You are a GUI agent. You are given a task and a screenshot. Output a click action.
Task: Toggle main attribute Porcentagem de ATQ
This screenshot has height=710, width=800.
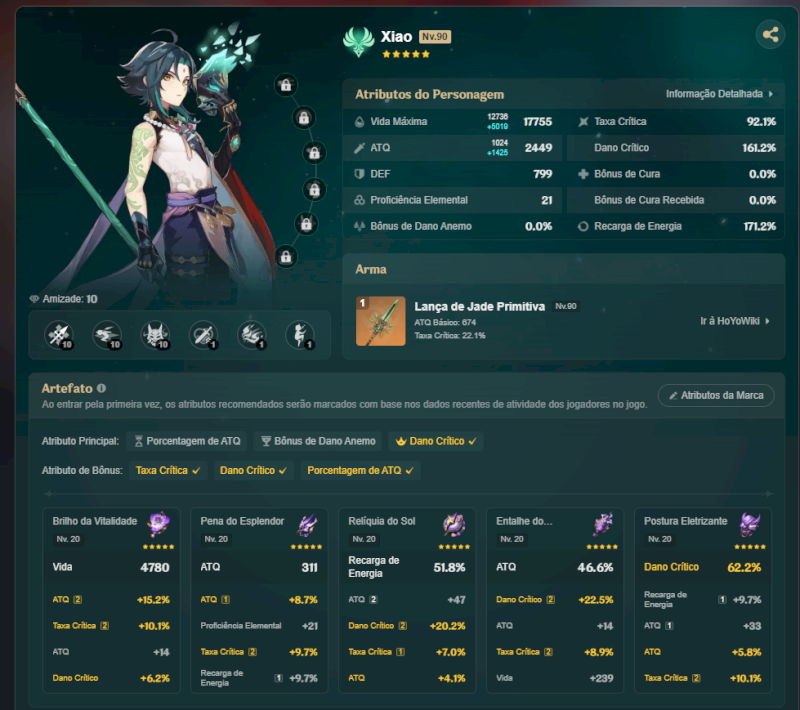[187, 441]
